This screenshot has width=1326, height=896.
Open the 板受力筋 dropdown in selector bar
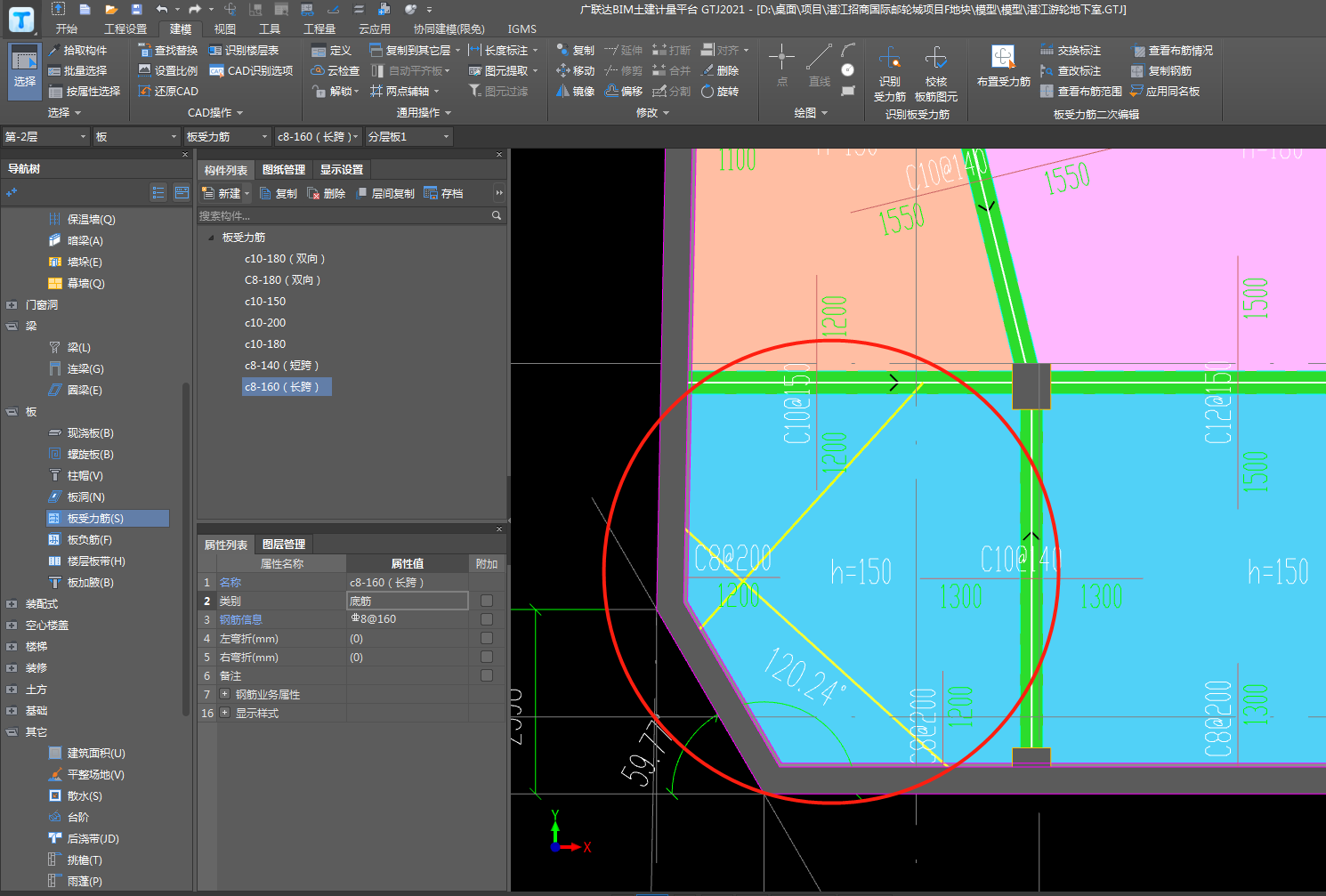pyautogui.click(x=227, y=136)
